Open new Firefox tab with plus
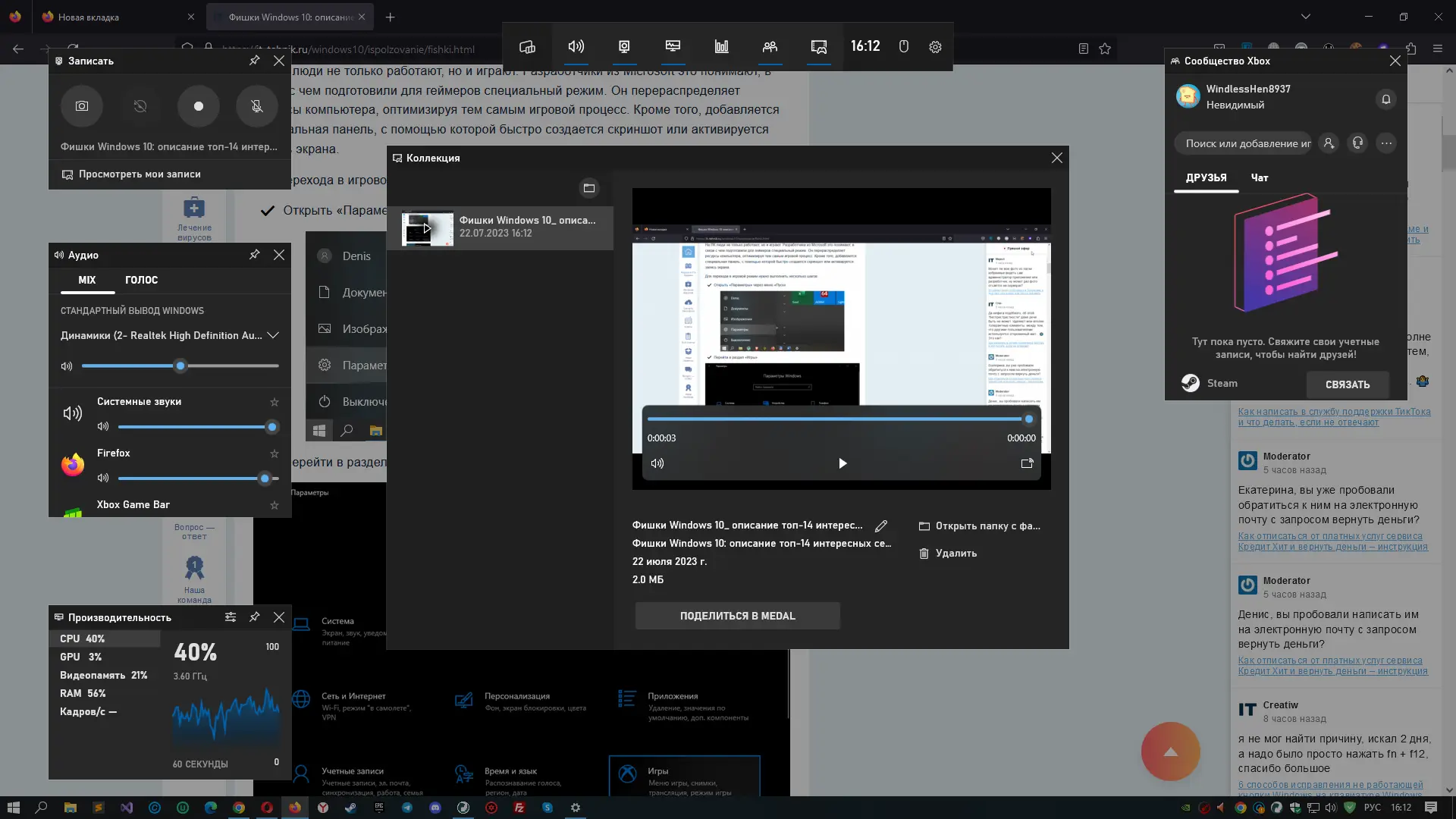 pos(390,17)
